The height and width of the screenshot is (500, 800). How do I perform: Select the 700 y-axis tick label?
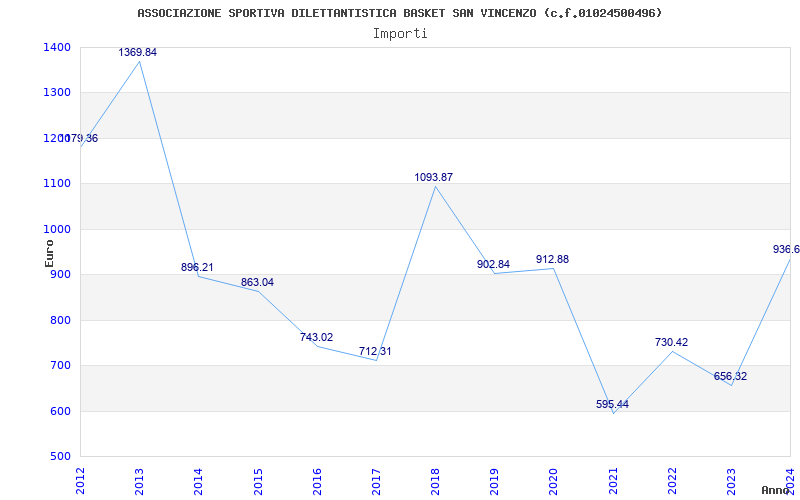click(60, 366)
